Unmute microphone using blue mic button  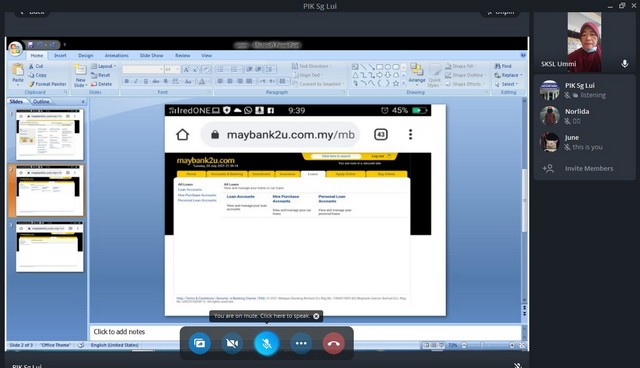coord(267,343)
